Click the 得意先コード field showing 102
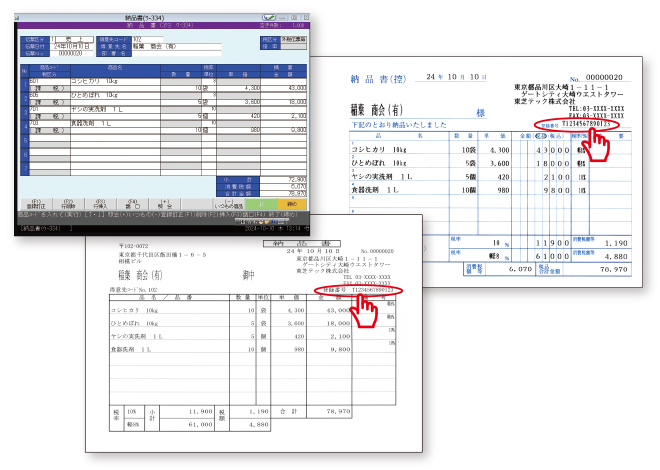The width and height of the screenshot is (660, 470). pos(137,38)
